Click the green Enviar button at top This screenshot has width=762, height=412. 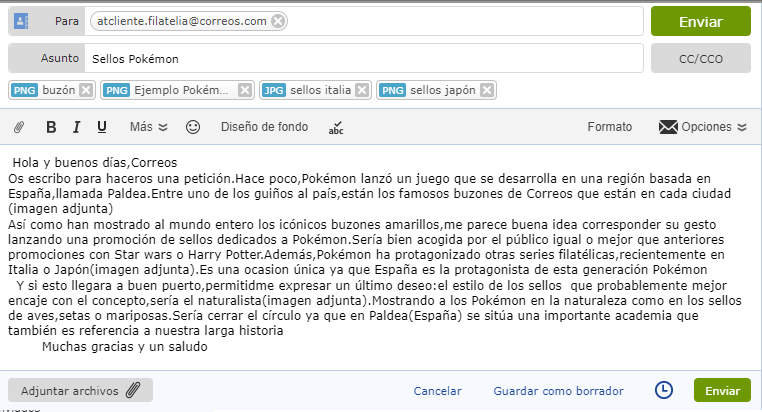tap(701, 21)
